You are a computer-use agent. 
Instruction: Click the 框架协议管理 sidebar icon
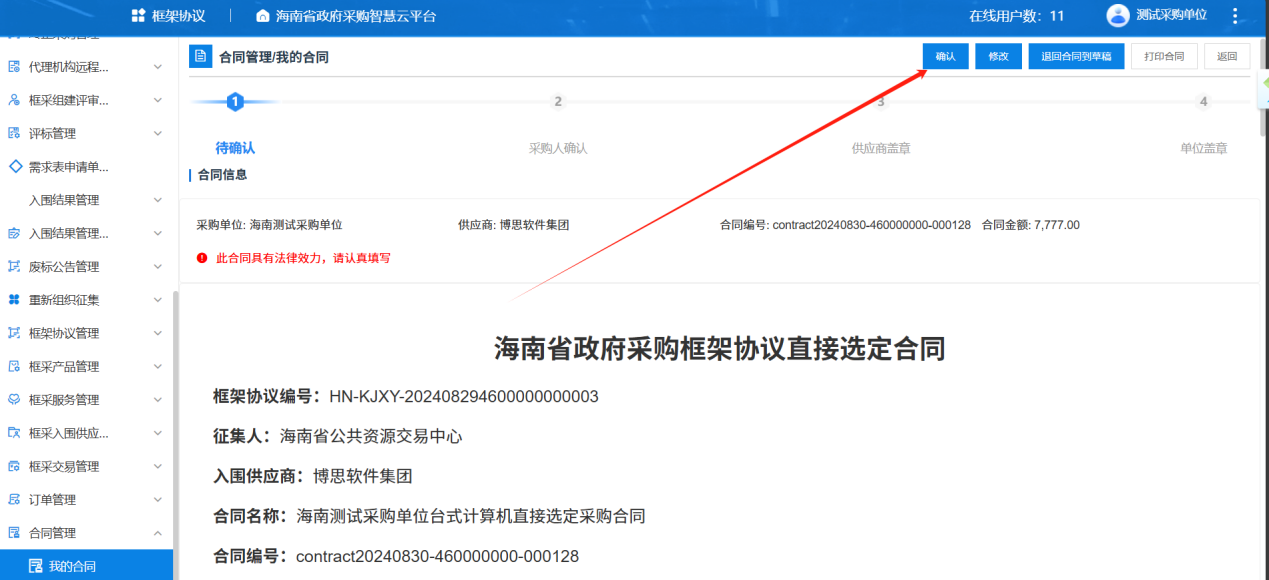(x=14, y=333)
